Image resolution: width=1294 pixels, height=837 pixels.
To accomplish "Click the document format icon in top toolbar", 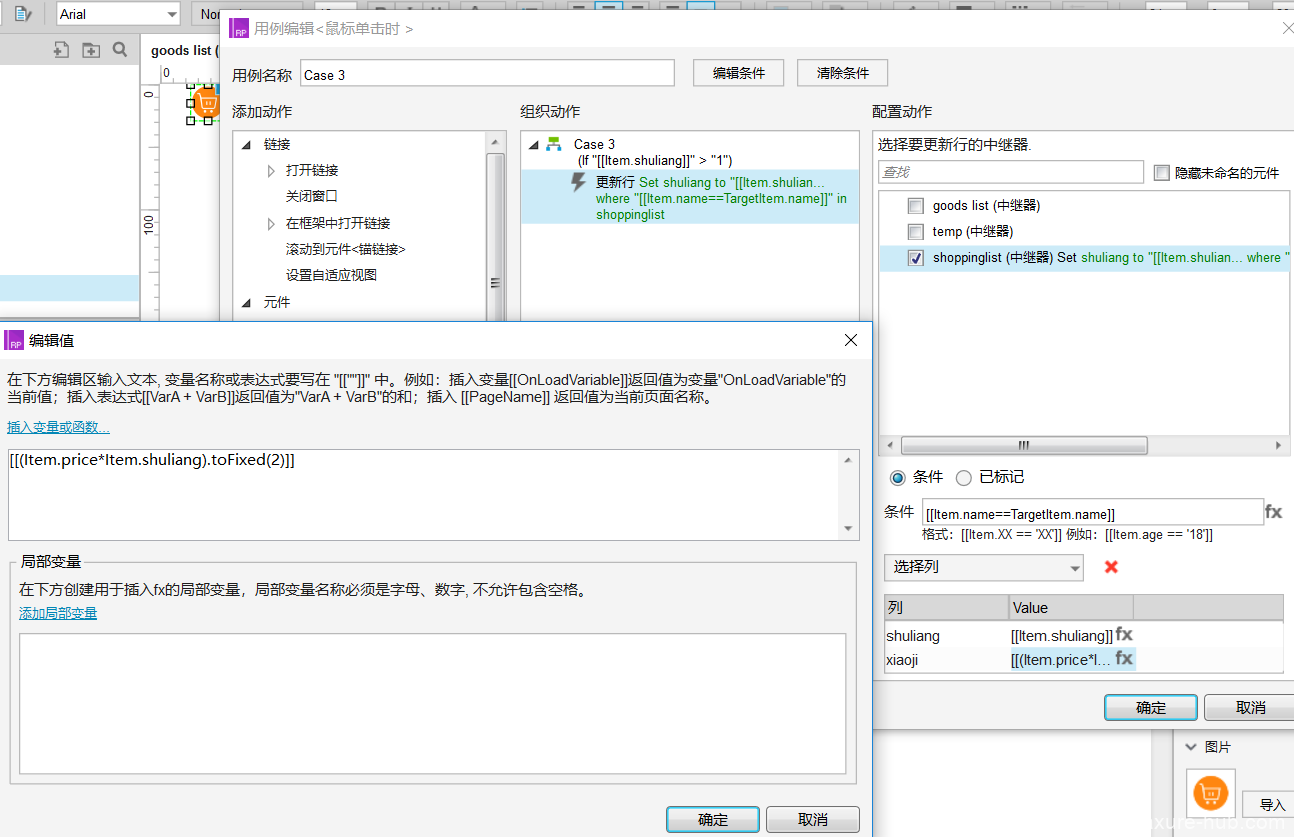I will [22, 14].
